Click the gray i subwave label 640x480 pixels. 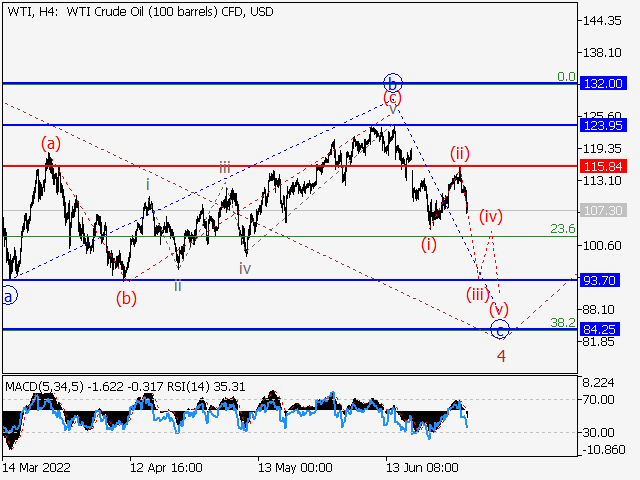coord(148,185)
